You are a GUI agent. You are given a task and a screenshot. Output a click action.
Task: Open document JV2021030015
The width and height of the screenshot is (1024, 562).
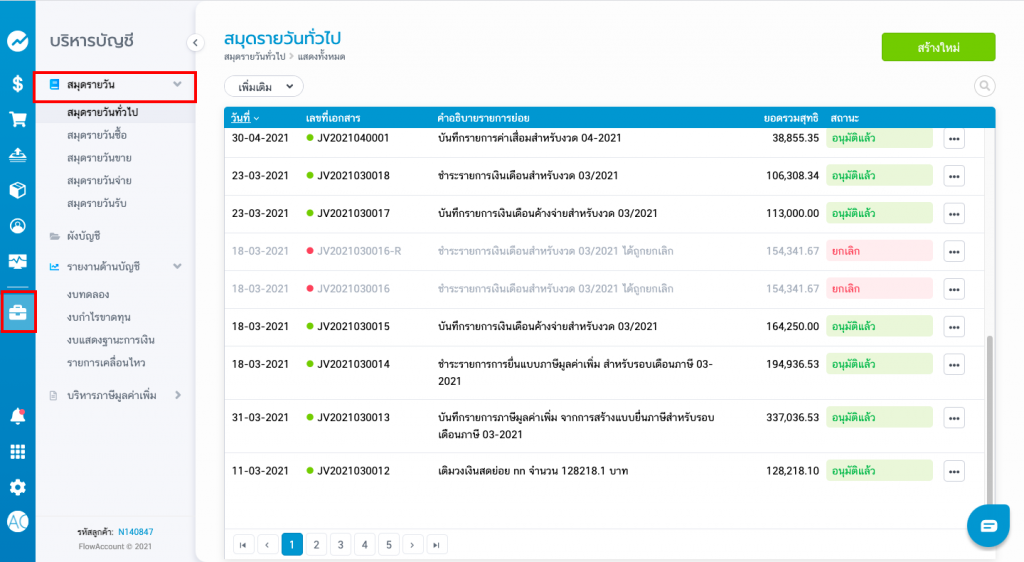pyautogui.click(x=353, y=326)
